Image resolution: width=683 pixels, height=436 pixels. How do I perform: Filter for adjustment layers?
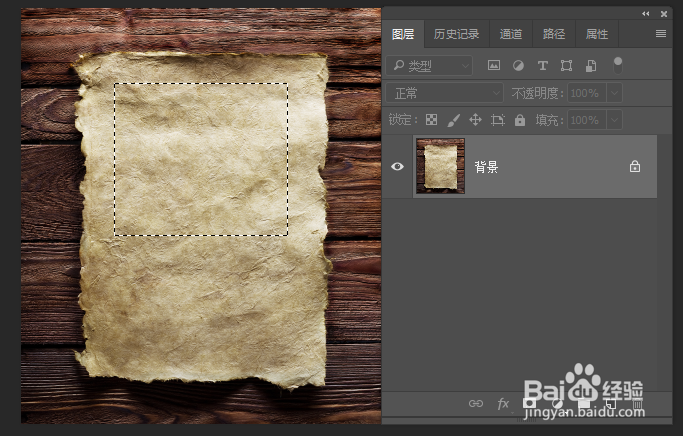pyautogui.click(x=518, y=65)
